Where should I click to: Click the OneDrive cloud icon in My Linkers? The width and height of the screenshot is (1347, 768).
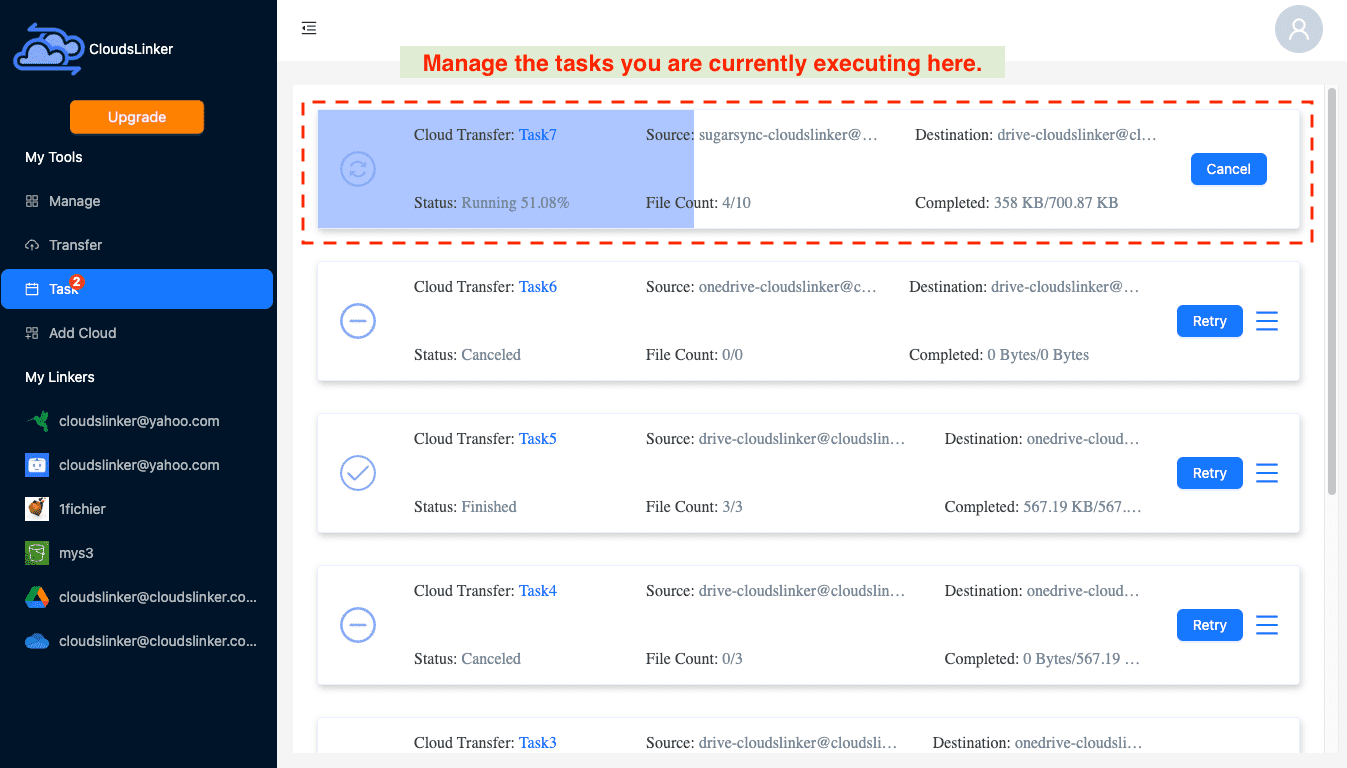[37, 641]
